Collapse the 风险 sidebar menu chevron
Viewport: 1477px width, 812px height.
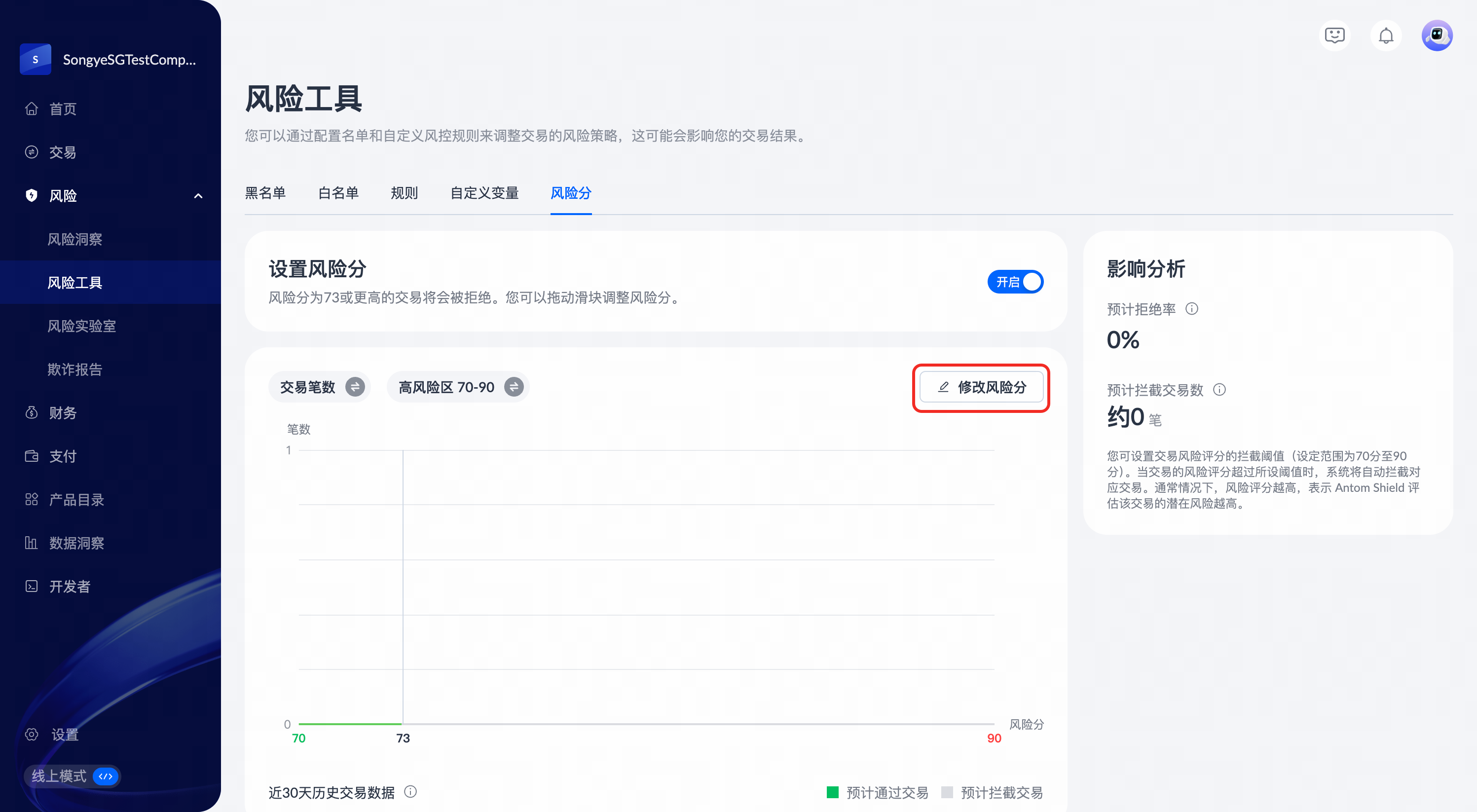click(x=198, y=196)
